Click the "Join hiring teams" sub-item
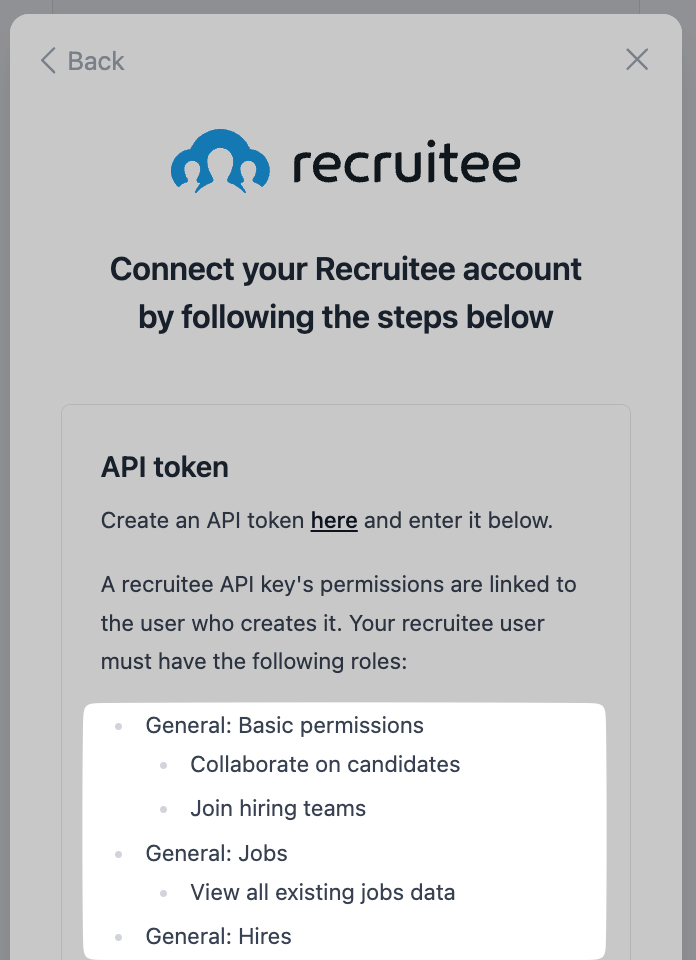Screen dimensions: 696x960 tap(278, 808)
